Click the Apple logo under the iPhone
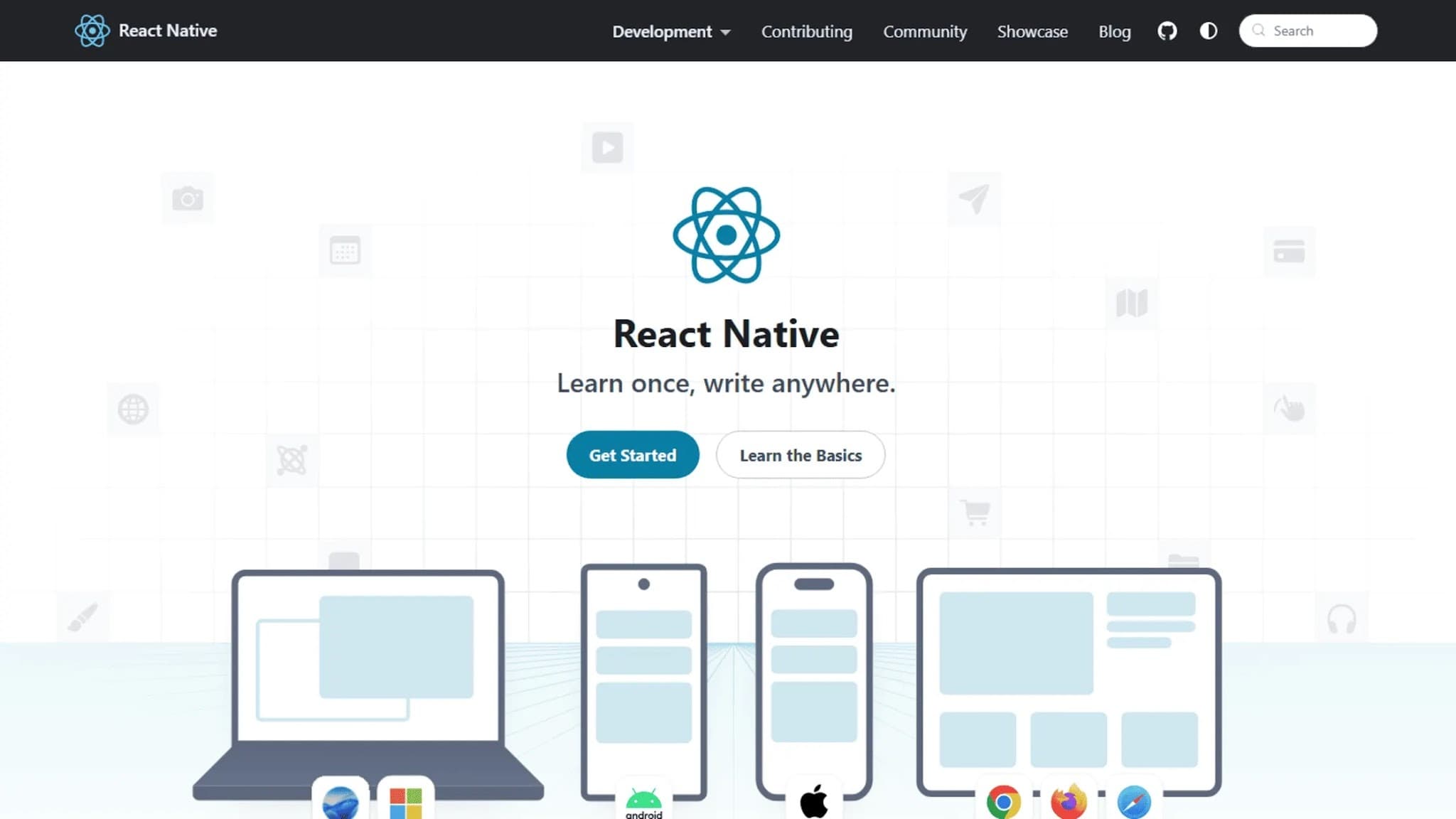The height and width of the screenshot is (819, 1456). [814, 801]
